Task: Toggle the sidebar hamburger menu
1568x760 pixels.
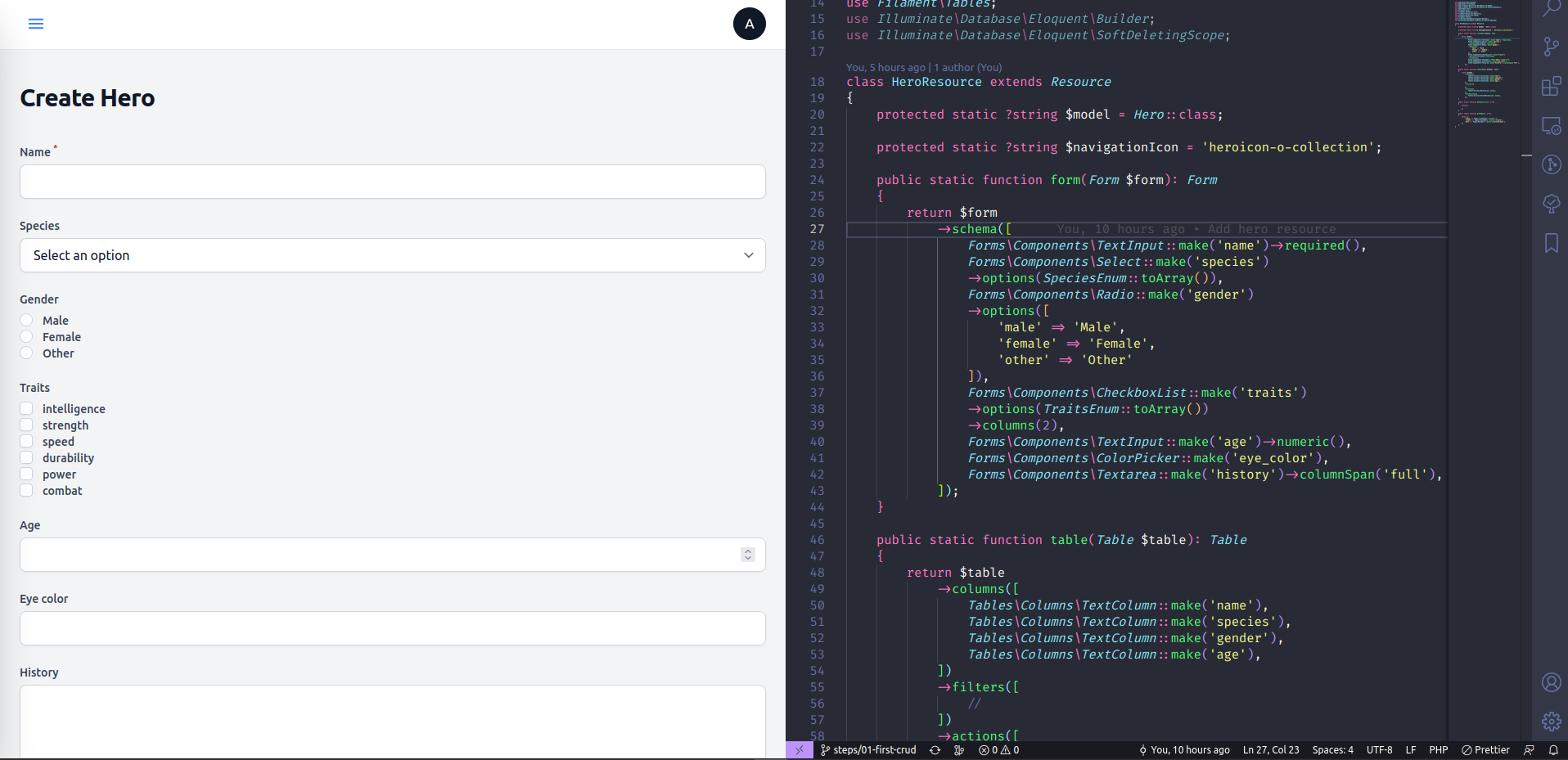Action: pos(36,24)
